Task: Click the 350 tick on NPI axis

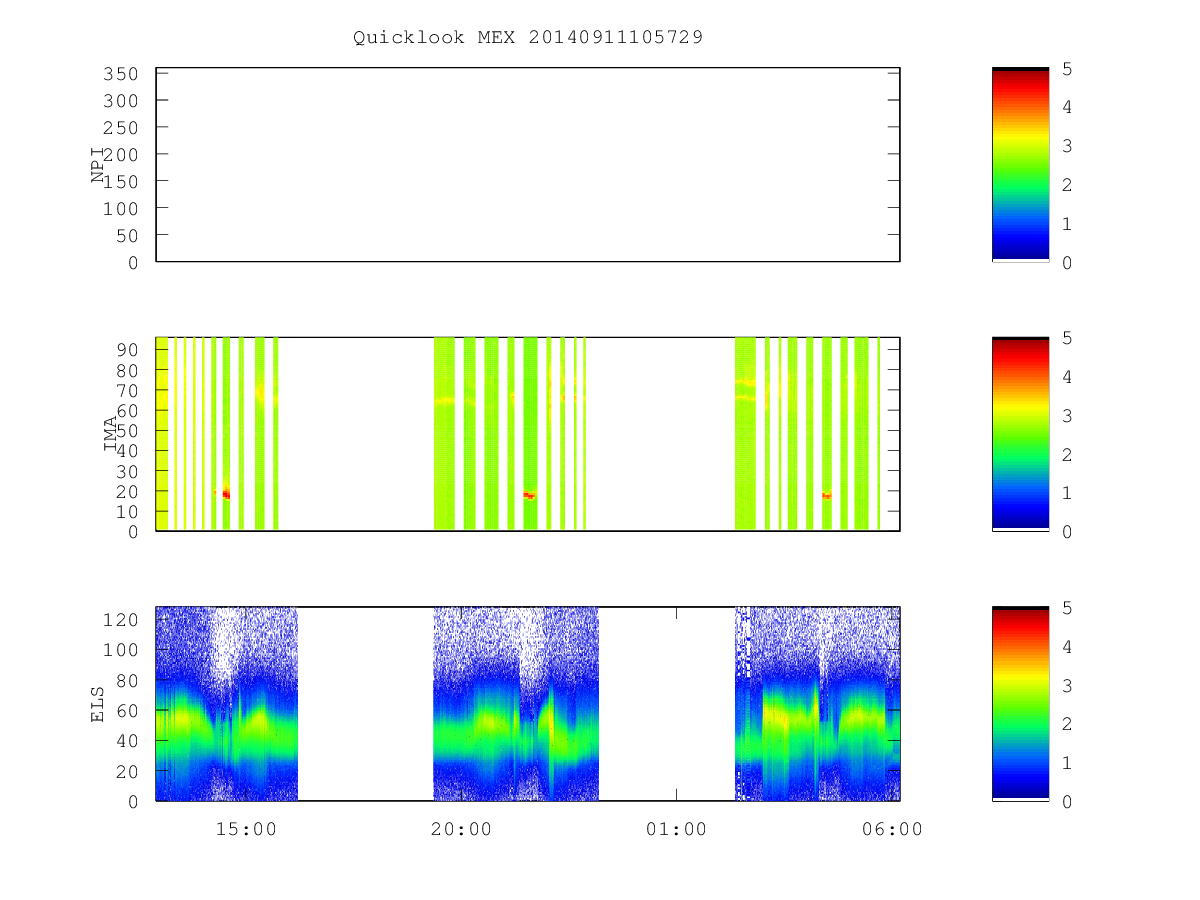Action: (121, 74)
